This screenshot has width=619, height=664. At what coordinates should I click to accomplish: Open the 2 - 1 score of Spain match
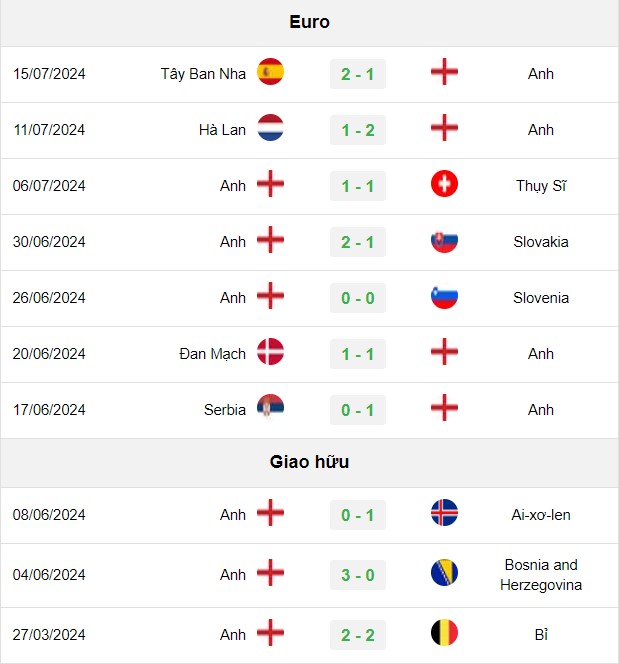(358, 74)
